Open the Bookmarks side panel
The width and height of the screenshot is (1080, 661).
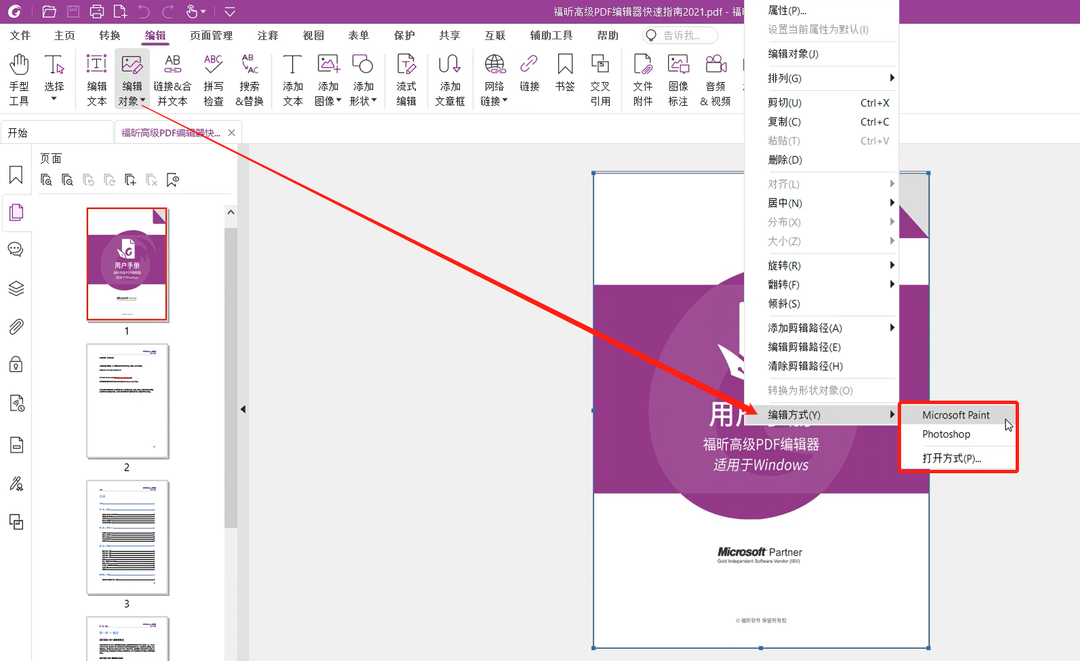coord(16,175)
